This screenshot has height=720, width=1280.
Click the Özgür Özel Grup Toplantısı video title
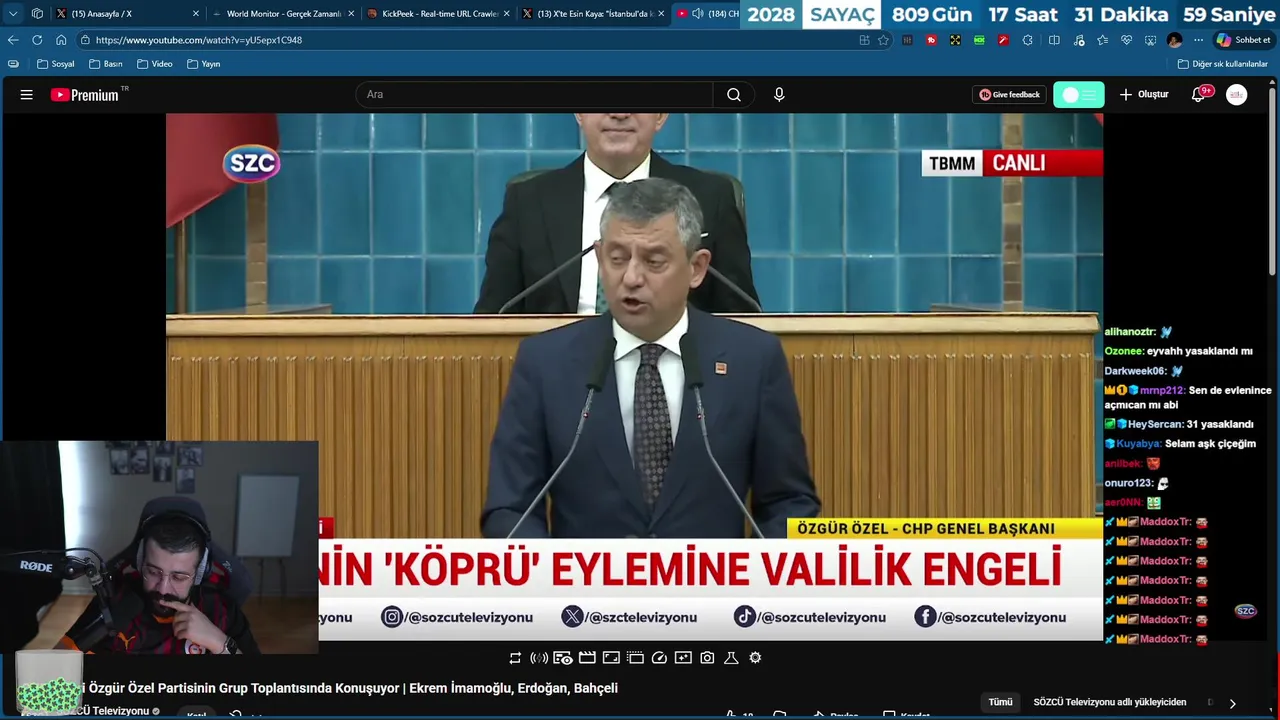click(353, 688)
